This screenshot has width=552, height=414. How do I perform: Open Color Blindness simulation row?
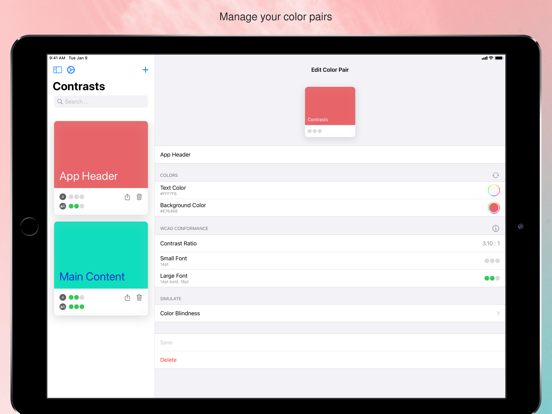point(330,313)
